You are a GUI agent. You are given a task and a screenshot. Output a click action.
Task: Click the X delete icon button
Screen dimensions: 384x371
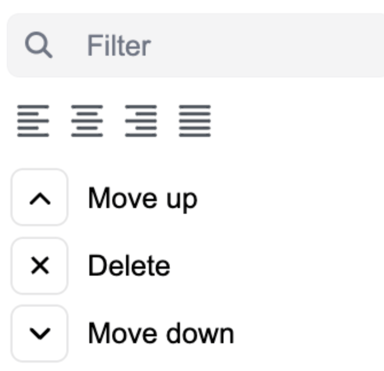tap(40, 266)
